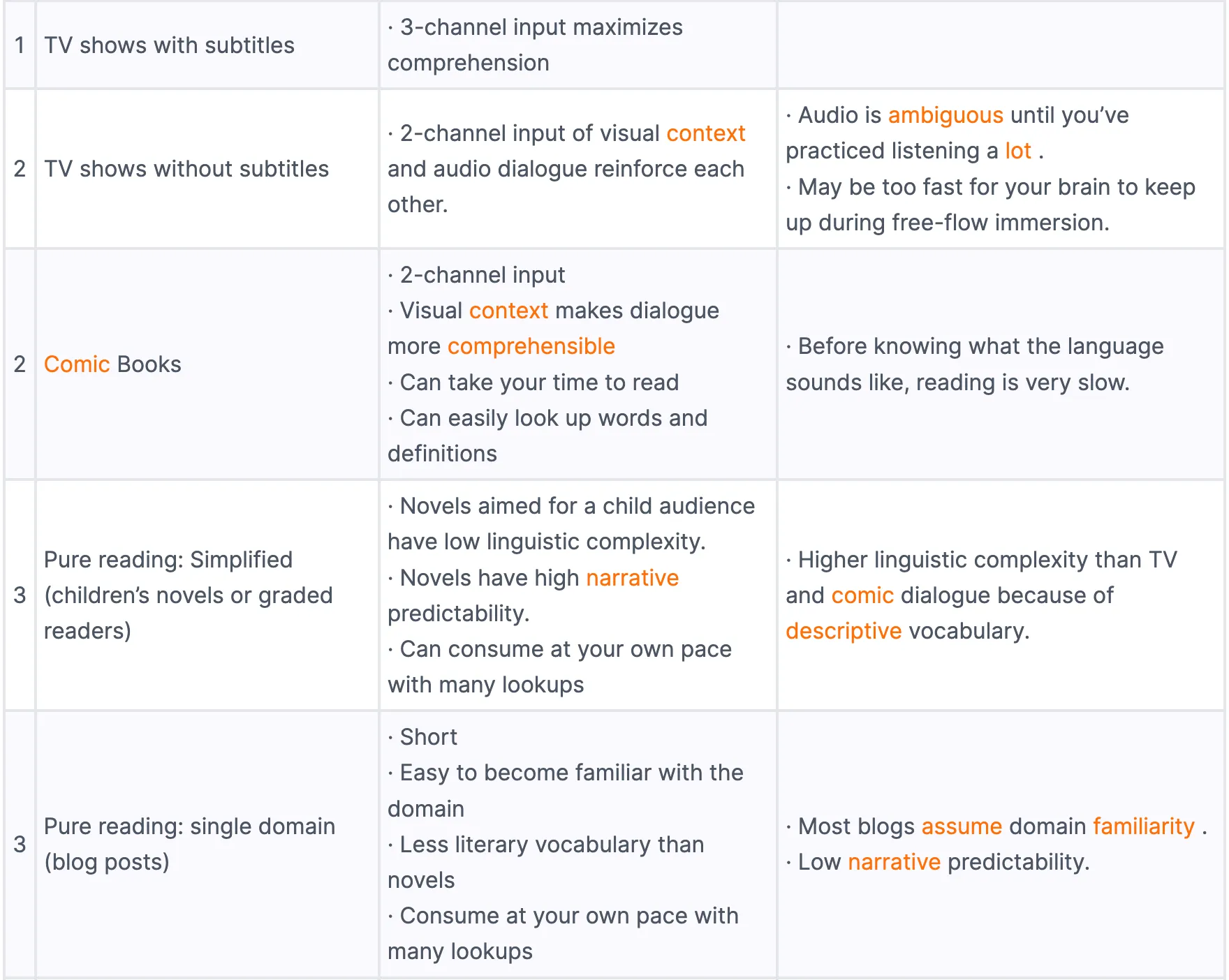
Task: Click 'context' in 'Visual context makes dialogue'
Action: 508,311
